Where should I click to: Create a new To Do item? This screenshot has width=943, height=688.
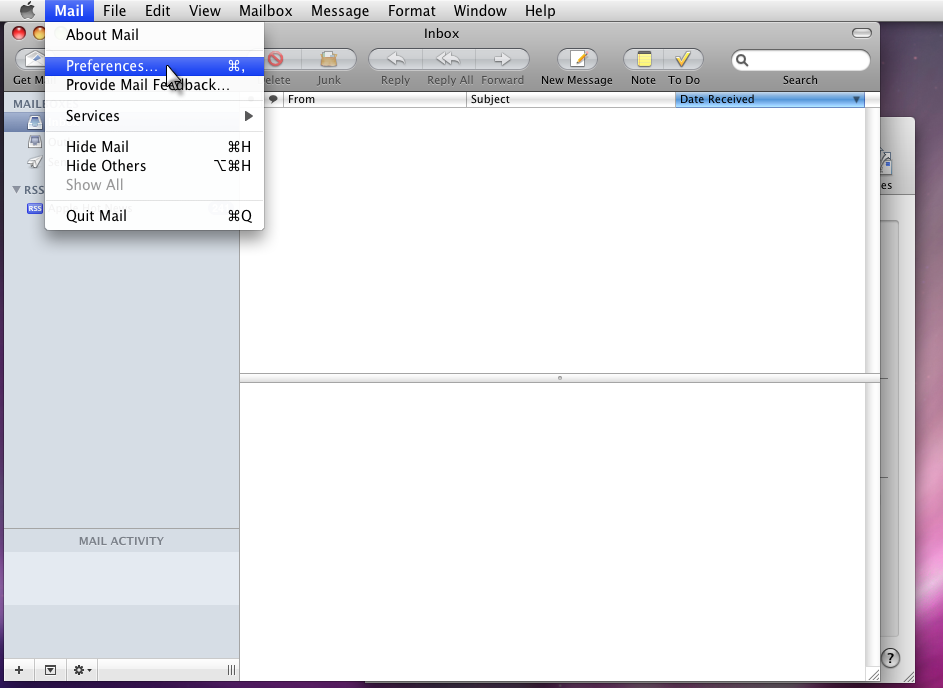pyautogui.click(x=683, y=59)
